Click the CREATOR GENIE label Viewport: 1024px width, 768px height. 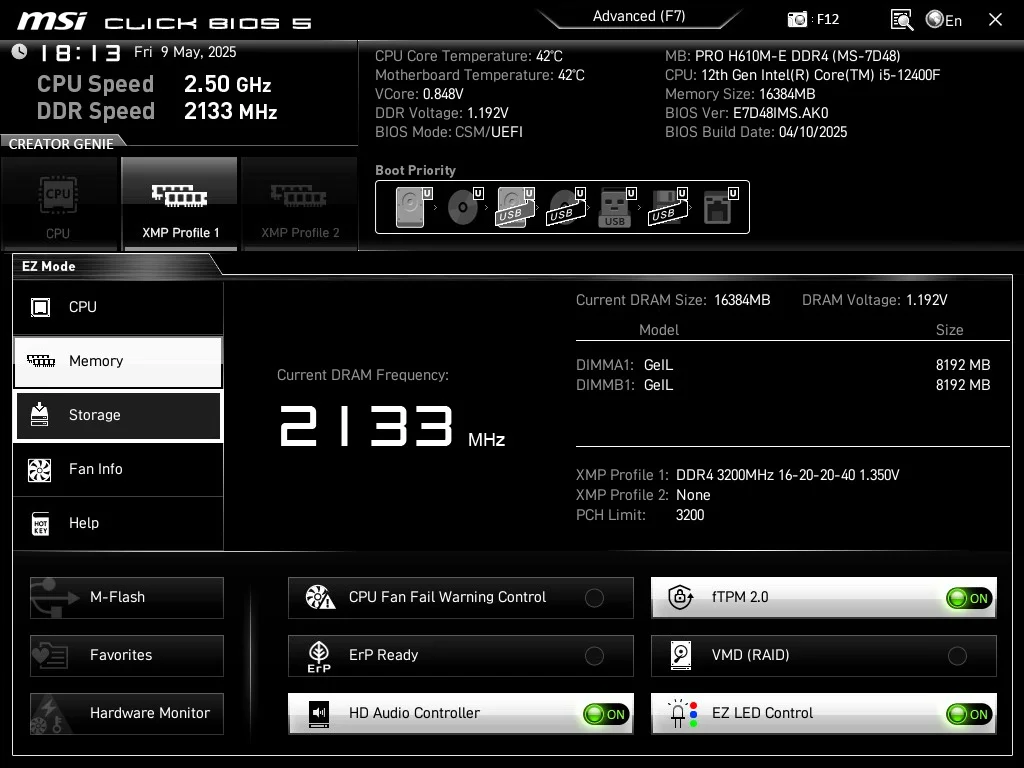click(61, 144)
